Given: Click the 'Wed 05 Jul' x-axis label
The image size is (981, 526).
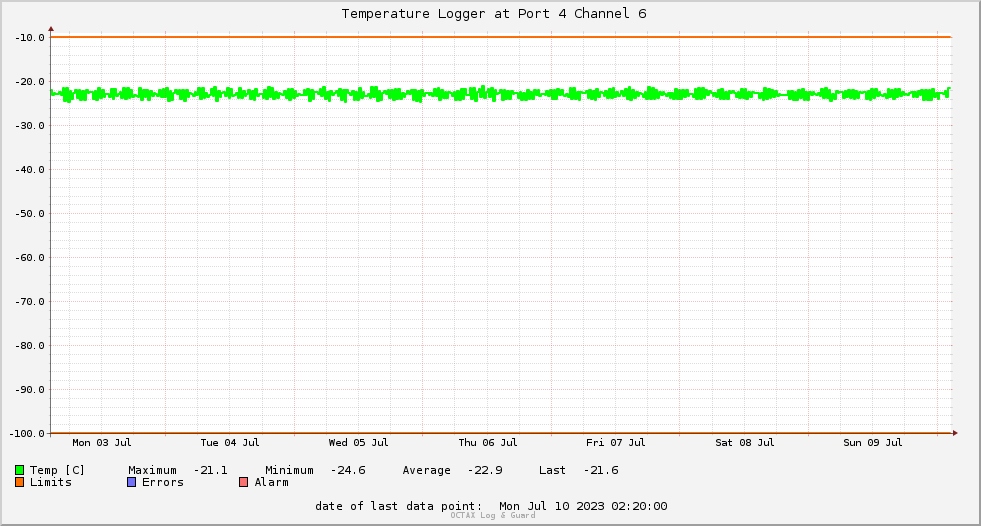Looking at the screenshot, I should coord(358,443).
